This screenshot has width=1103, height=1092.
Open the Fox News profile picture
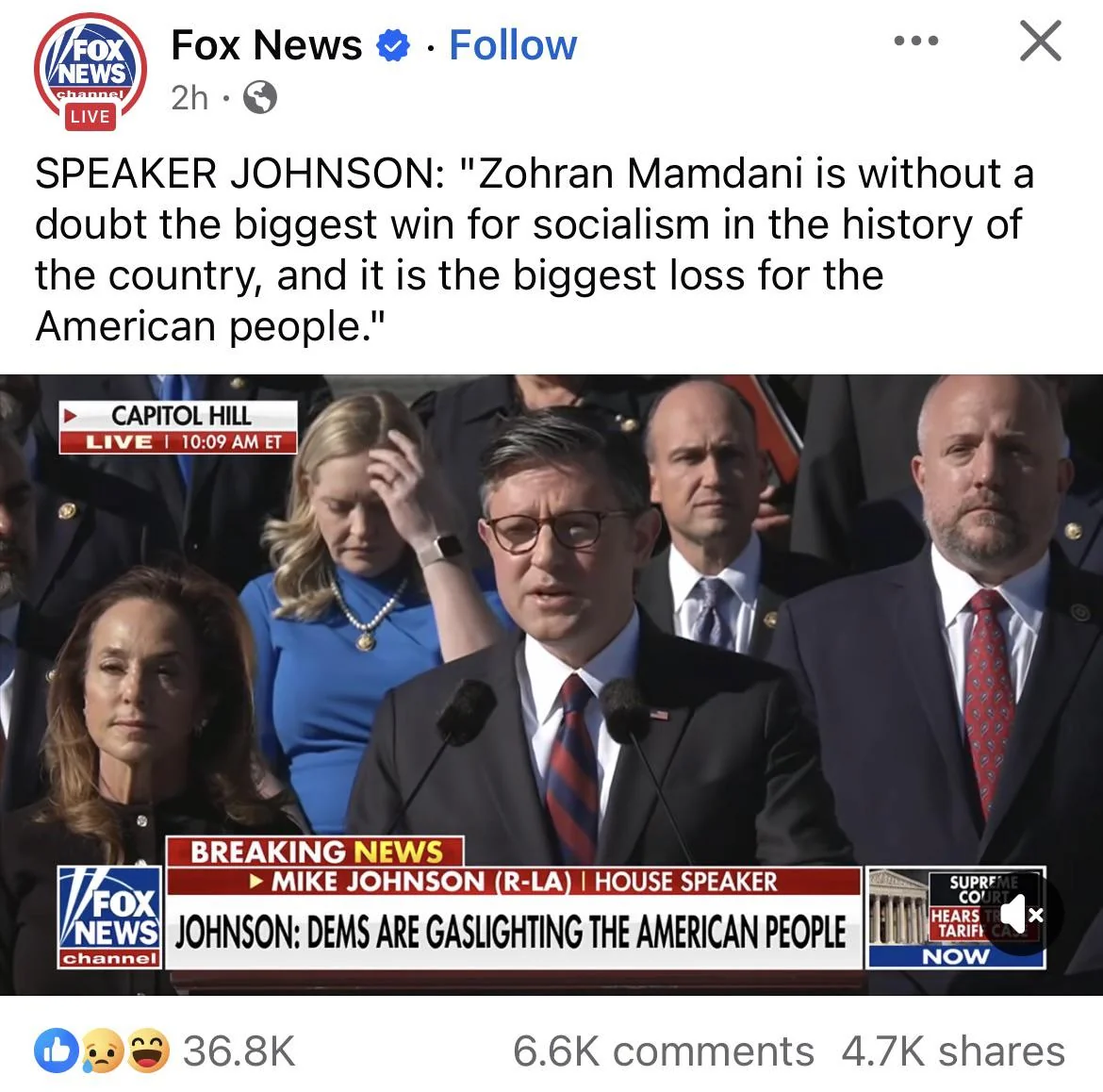91,68
